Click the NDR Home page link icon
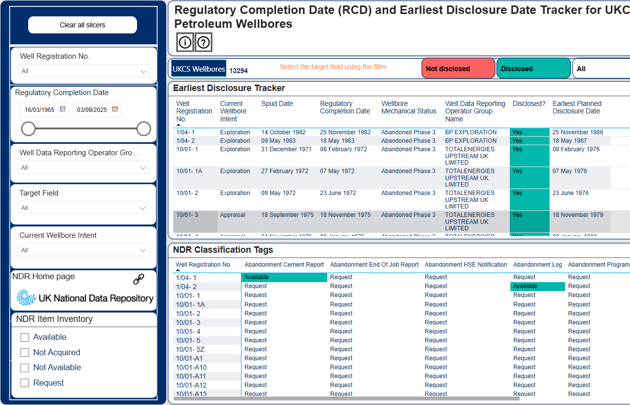The height and width of the screenshot is (405, 630). pyautogui.click(x=139, y=278)
